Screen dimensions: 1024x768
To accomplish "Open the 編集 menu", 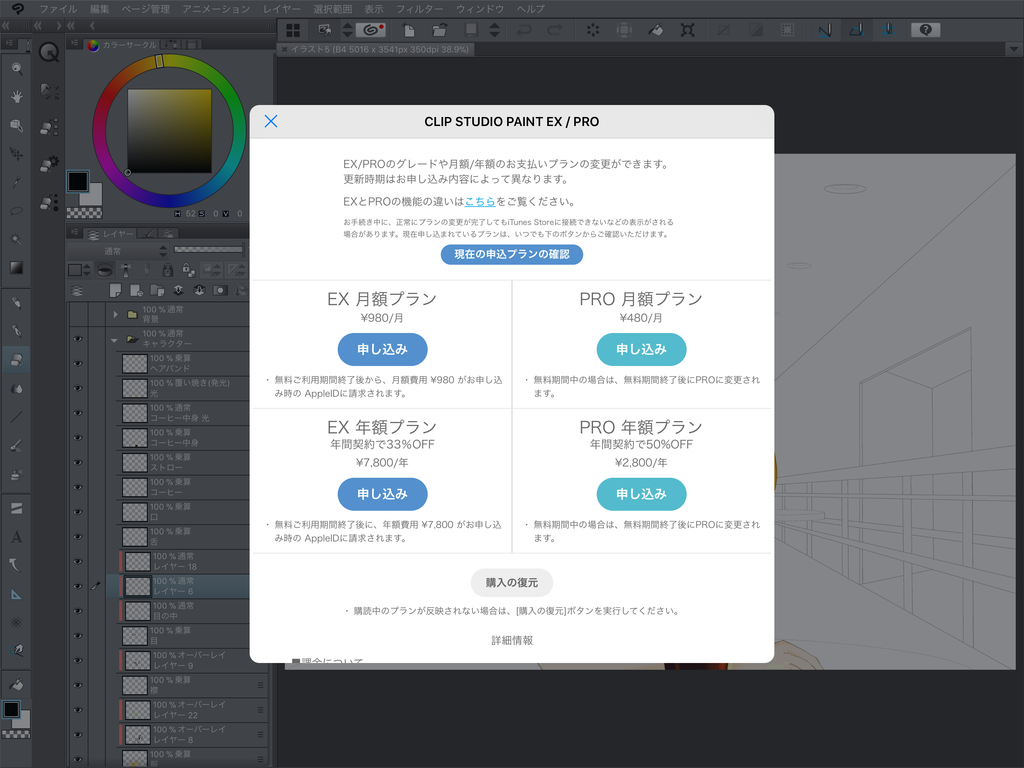I will (99, 8).
